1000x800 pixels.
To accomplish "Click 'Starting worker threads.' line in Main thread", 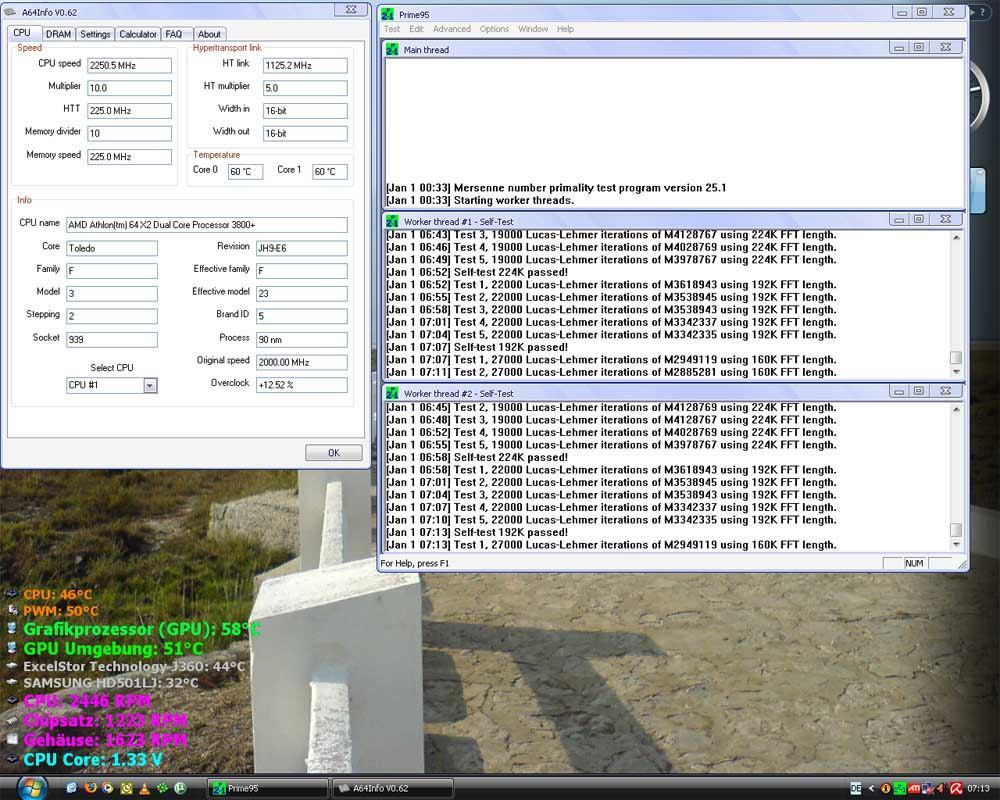I will tap(480, 200).
